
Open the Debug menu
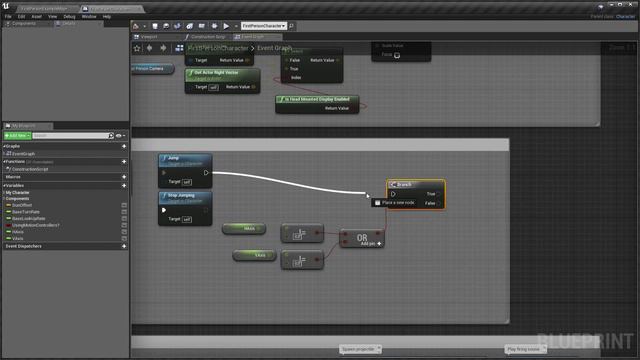click(69, 17)
